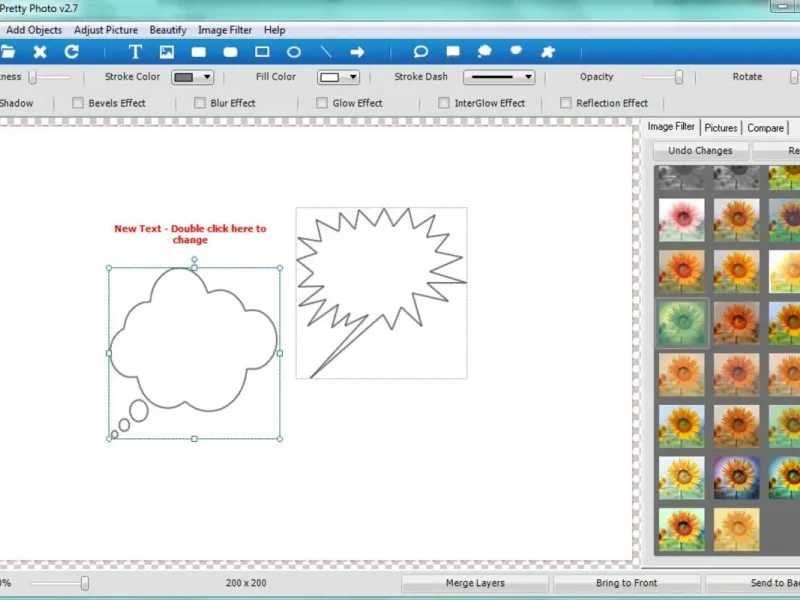Viewport: 800px width, 600px height.
Task: Open the Fill Color dropdown
Action: (x=338, y=77)
